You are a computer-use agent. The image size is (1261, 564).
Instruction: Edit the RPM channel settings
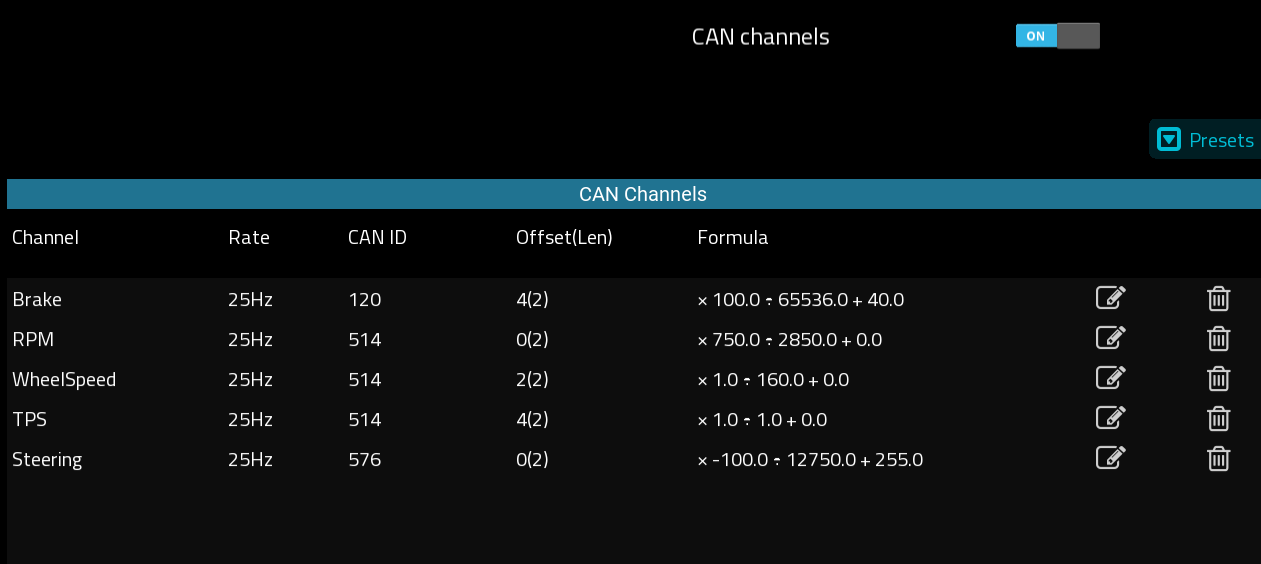coord(1111,338)
